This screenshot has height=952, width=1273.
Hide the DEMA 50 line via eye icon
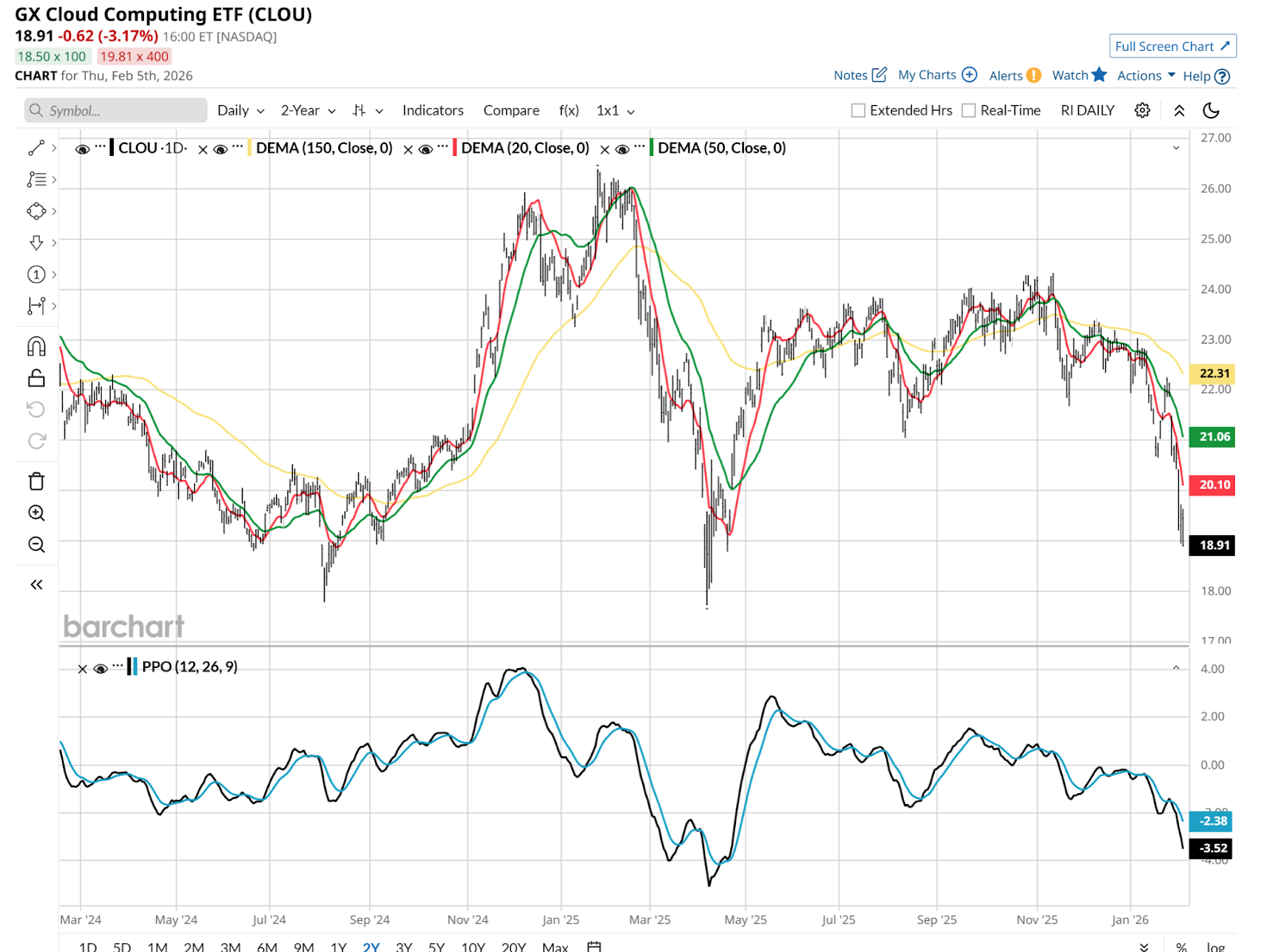[x=622, y=149]
